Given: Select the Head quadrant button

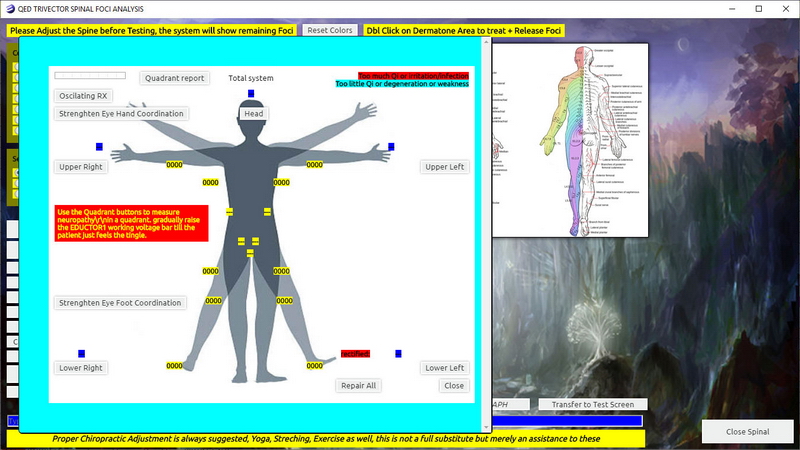Looking at the screenshot, I should click(254, 114).
